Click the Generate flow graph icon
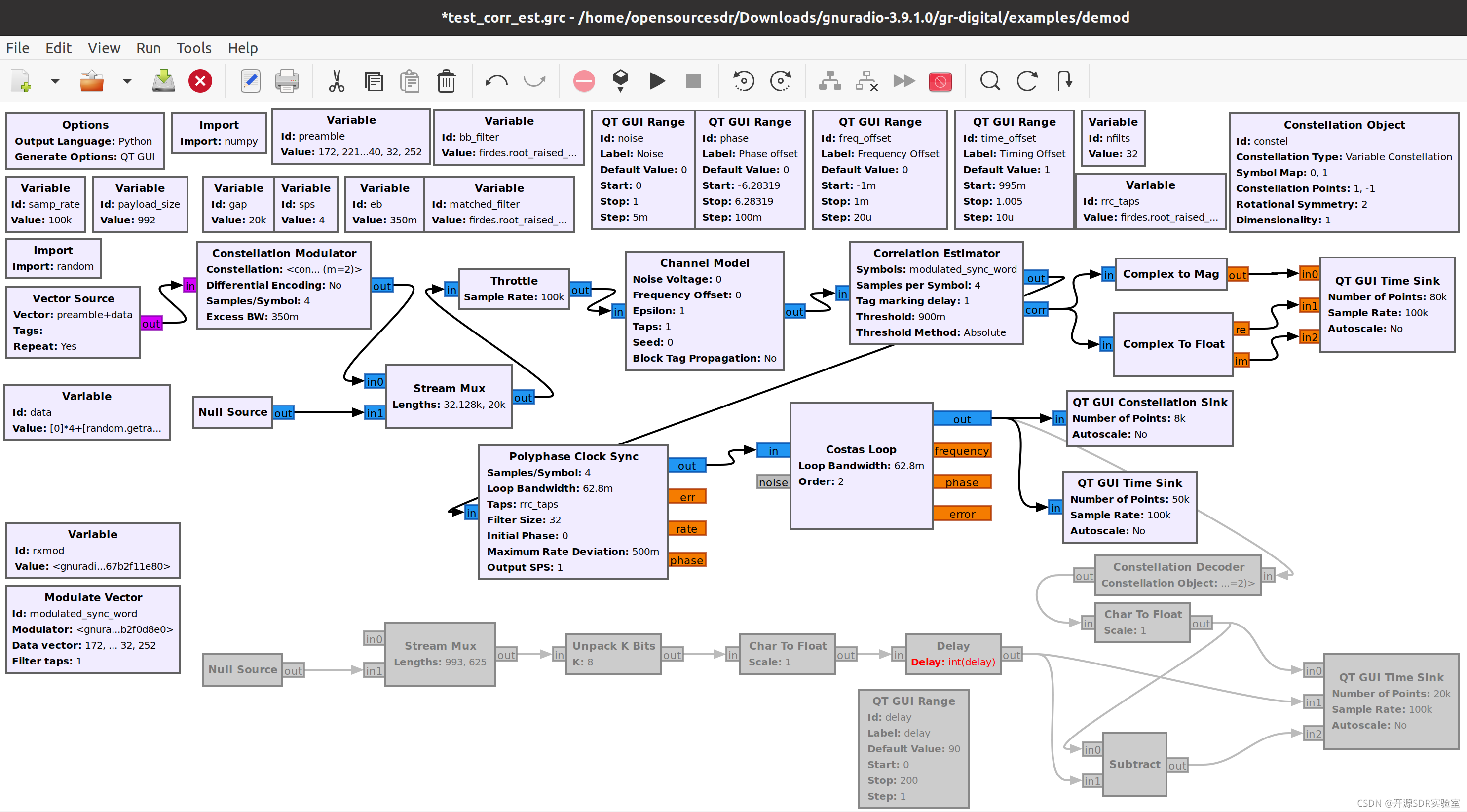This screenshot has height=812, width=1467. tap(620, 81)
